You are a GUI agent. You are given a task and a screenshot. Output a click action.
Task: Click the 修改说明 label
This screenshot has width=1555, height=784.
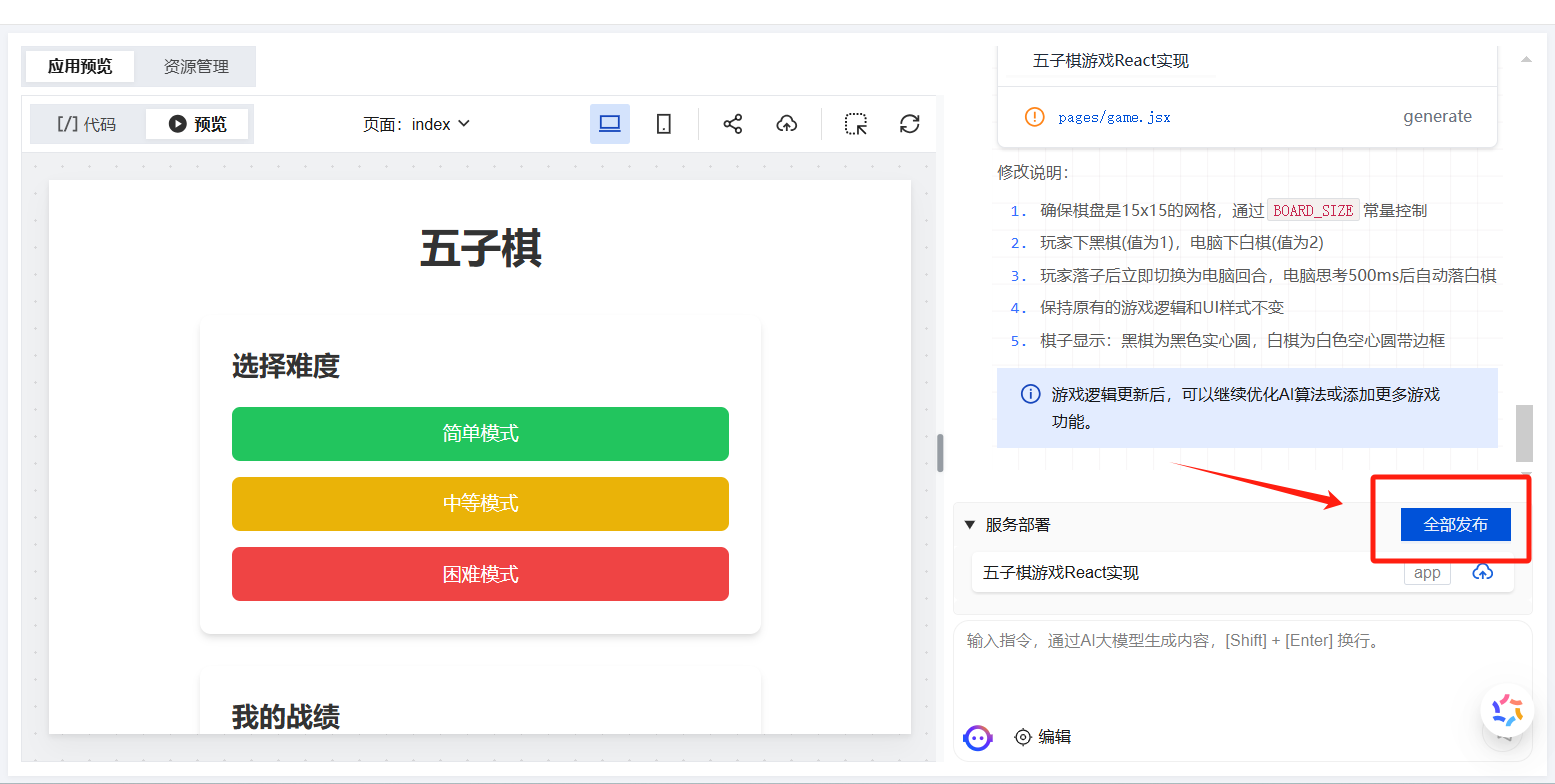pos(1033,172)
